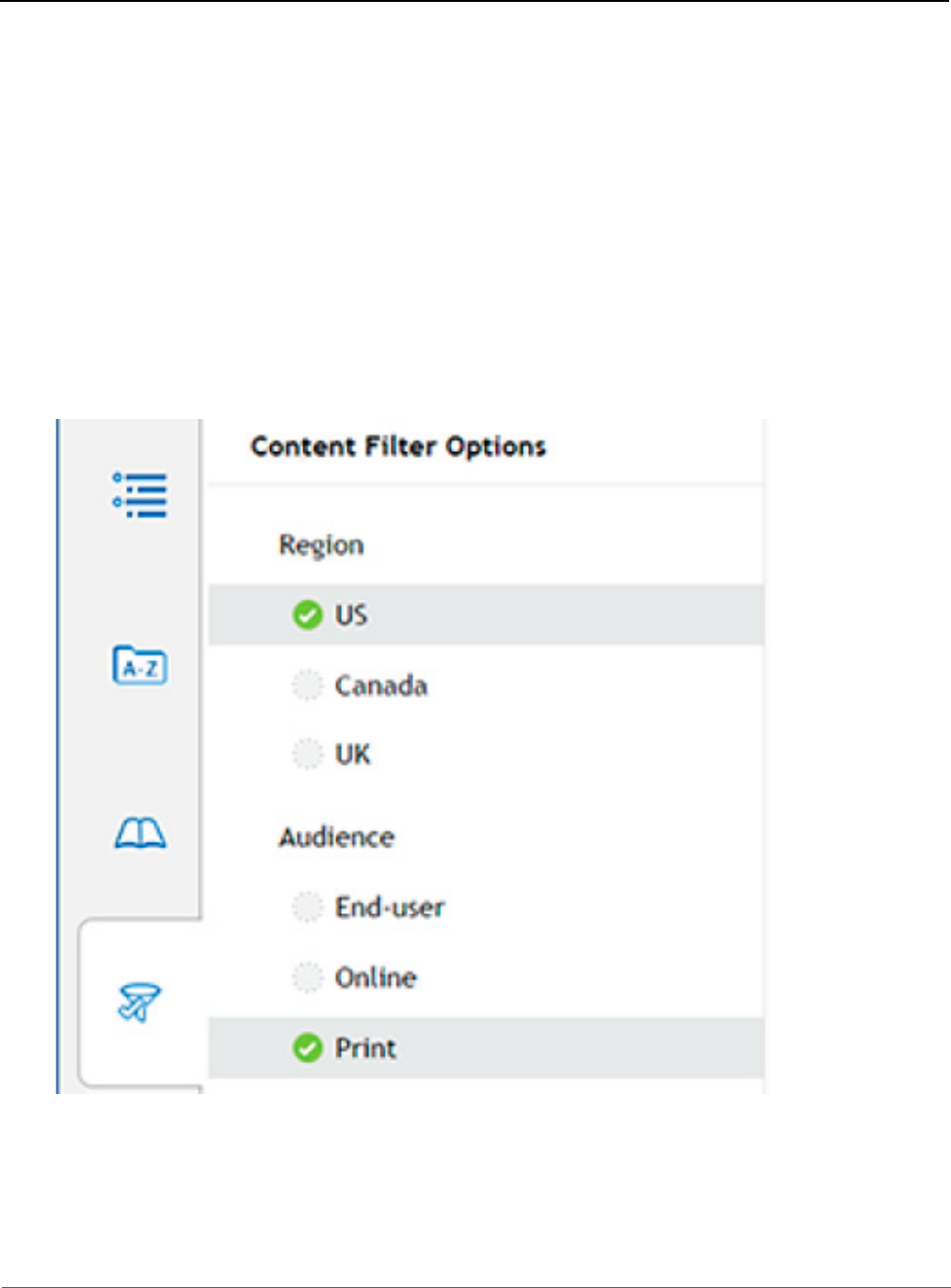951x1288 pixels.
Task: Open the A-Z Index icon
Action: click(x=140, y=666)
